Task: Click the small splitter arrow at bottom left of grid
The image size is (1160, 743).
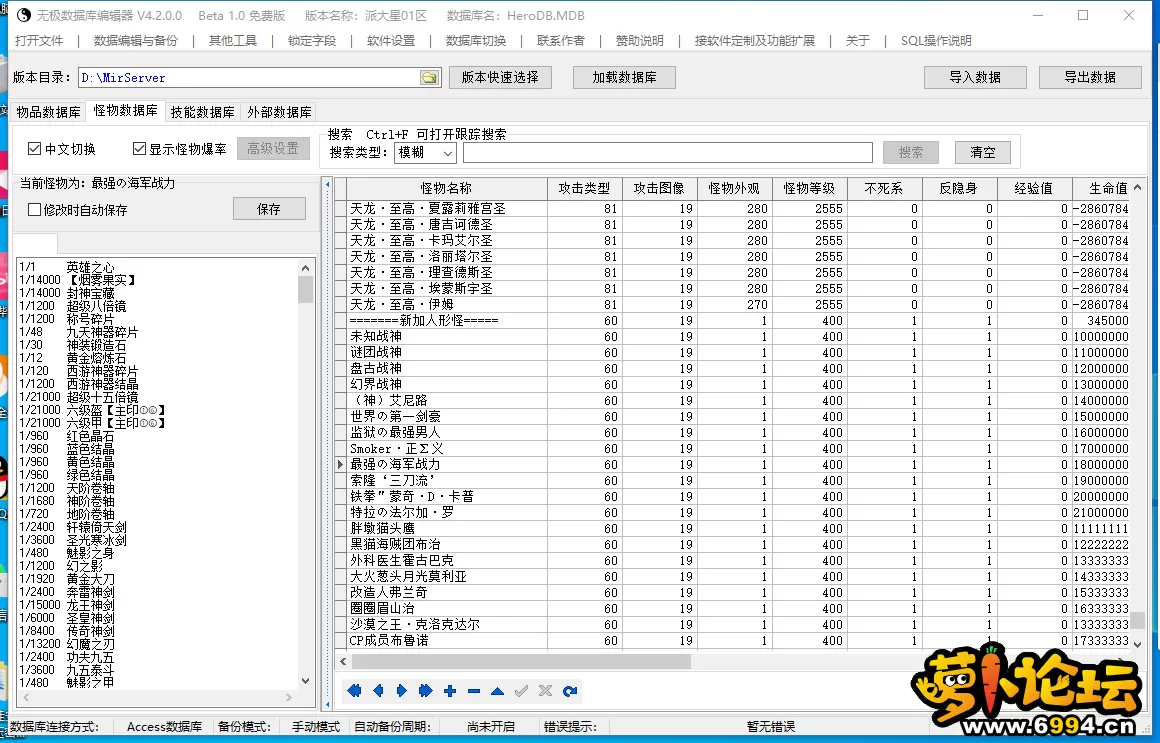Action: pos(328,705)
